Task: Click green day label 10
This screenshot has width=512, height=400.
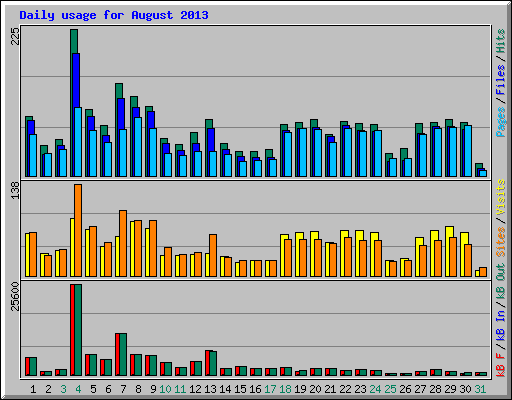Action: (x=165, y=389)
